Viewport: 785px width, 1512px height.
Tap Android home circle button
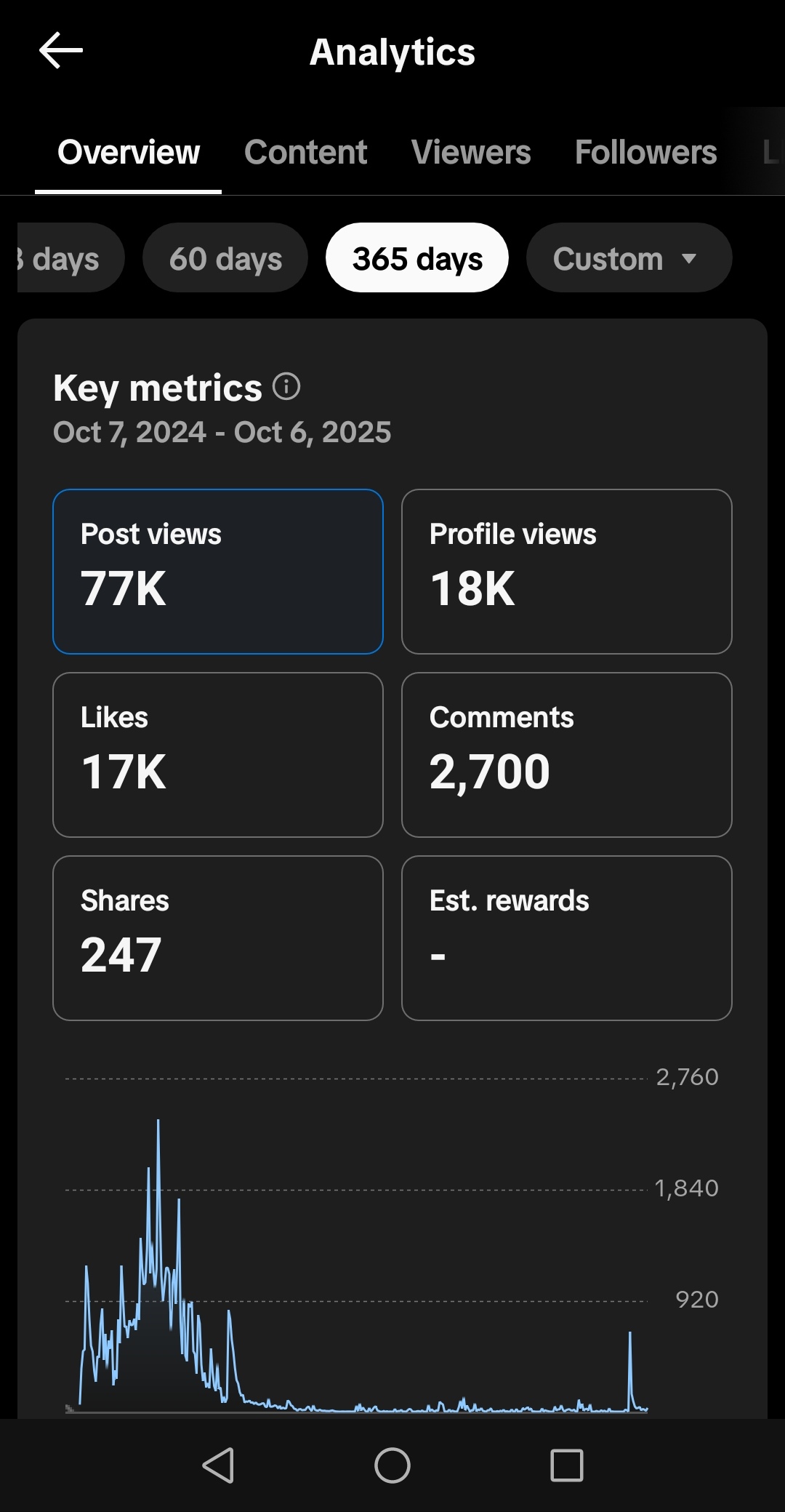392,1465
